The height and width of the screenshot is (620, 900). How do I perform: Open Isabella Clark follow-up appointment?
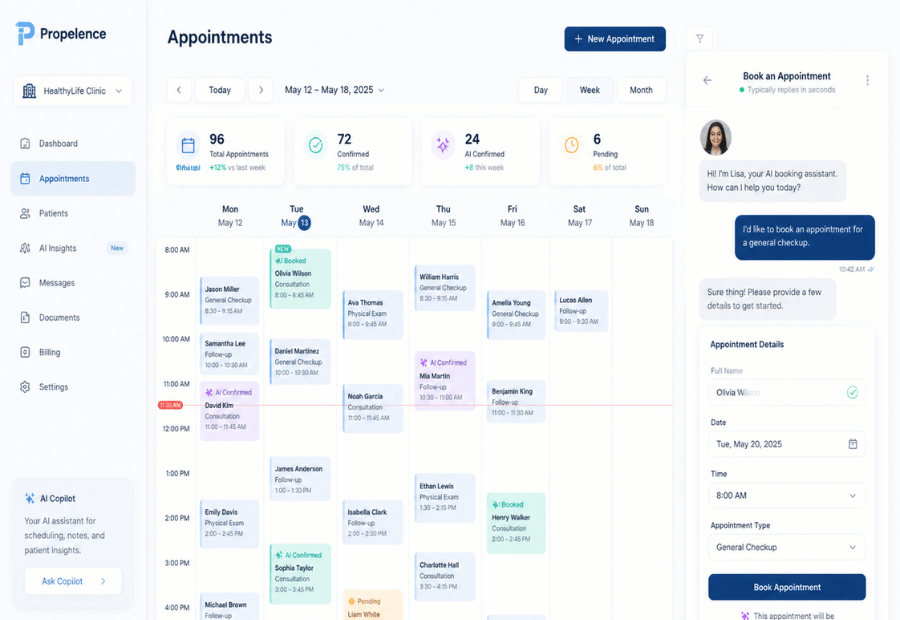[x=372, y=522]
